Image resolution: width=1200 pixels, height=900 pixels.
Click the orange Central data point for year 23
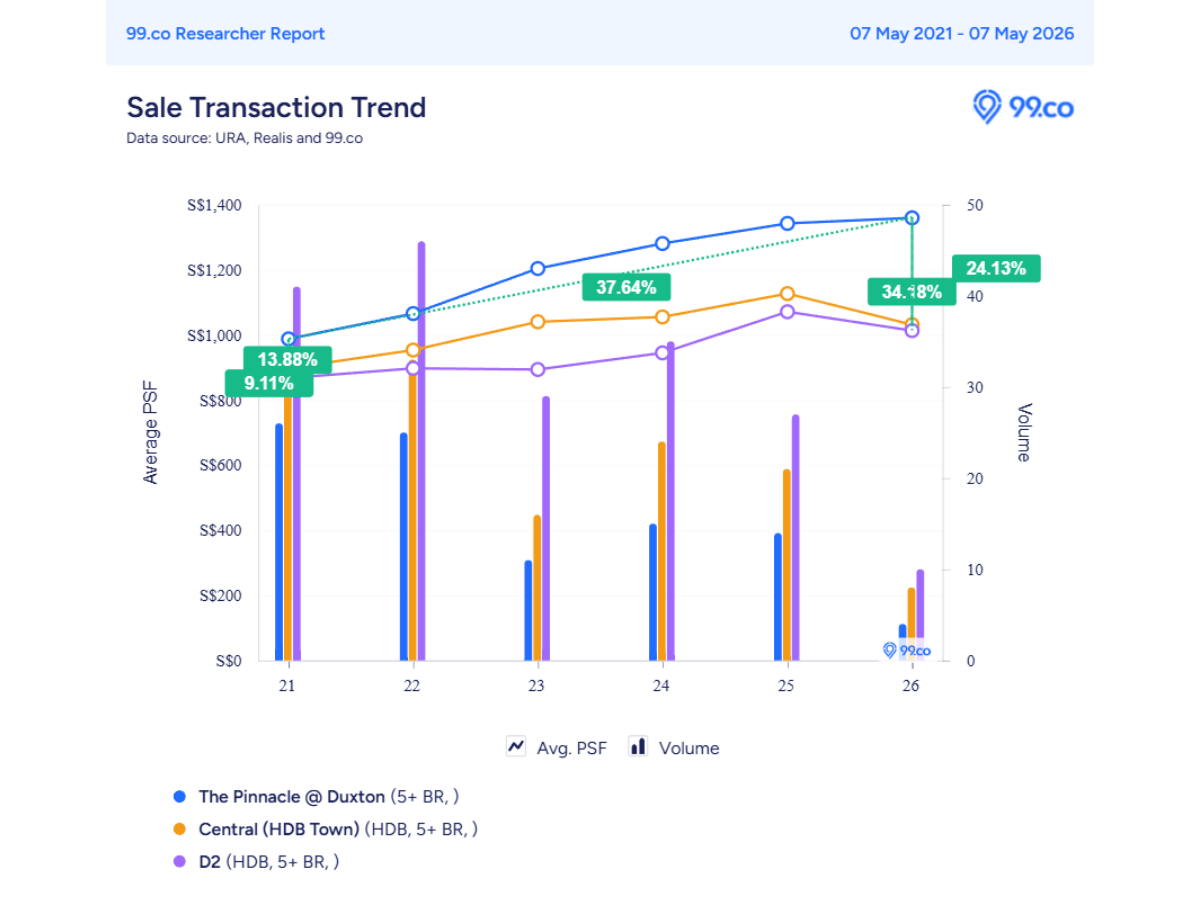coord(537,321)
